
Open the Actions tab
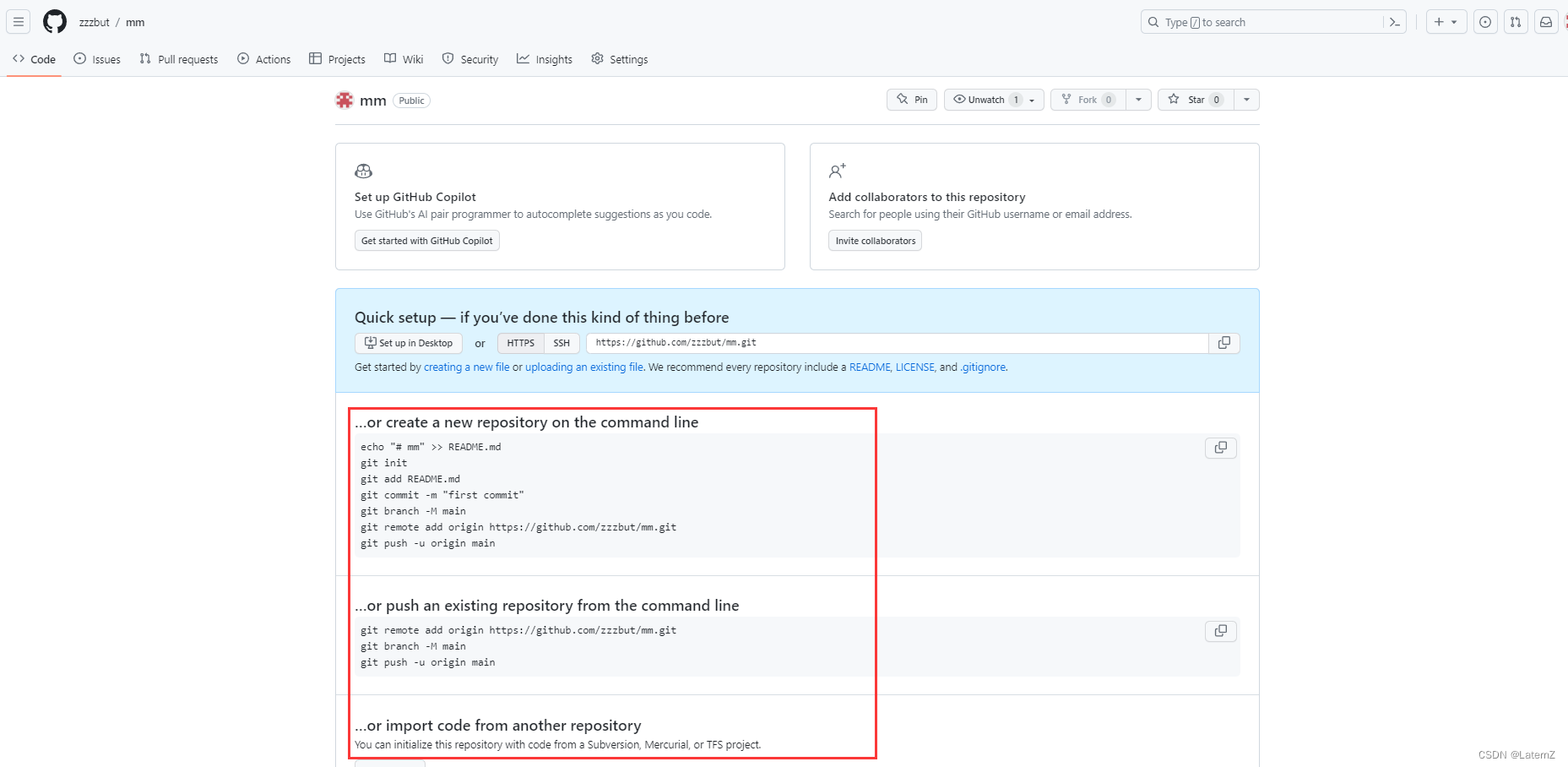[264, 59]
